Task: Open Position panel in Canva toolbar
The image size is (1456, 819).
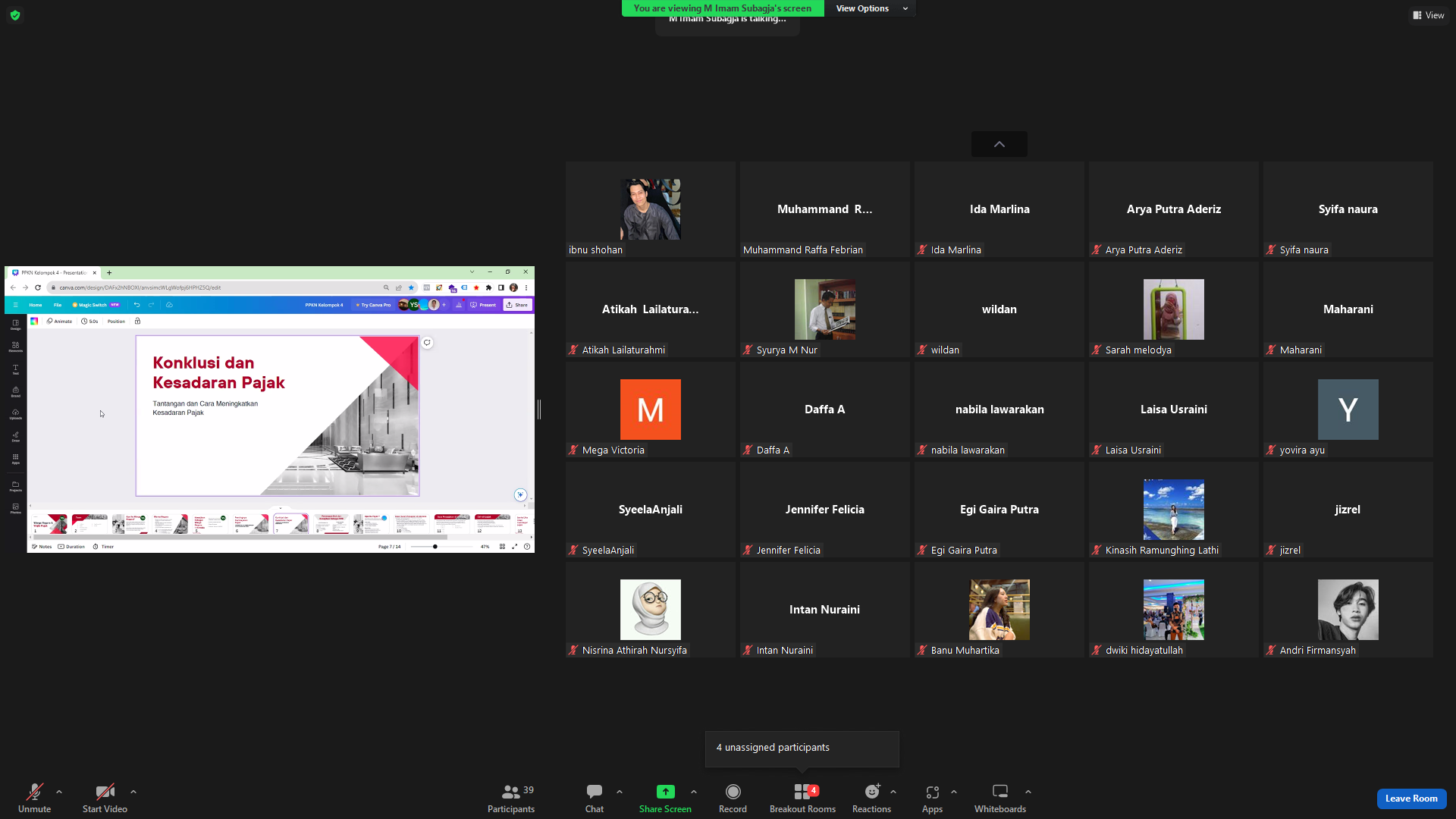Action: click(x=116, y=321)
